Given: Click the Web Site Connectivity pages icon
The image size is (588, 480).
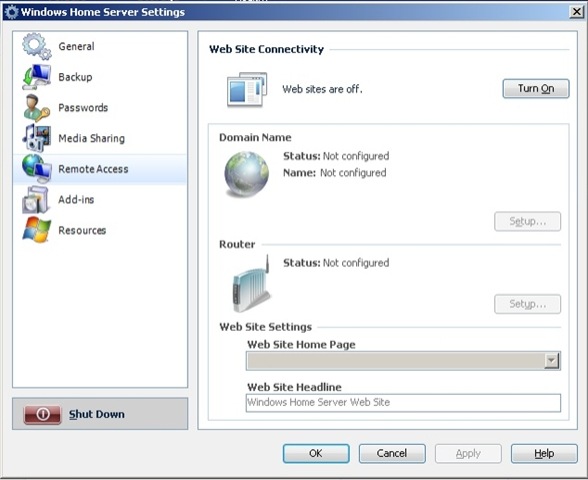Looking at the screenshot, I should pyautogui.click(x=247, y=89).
